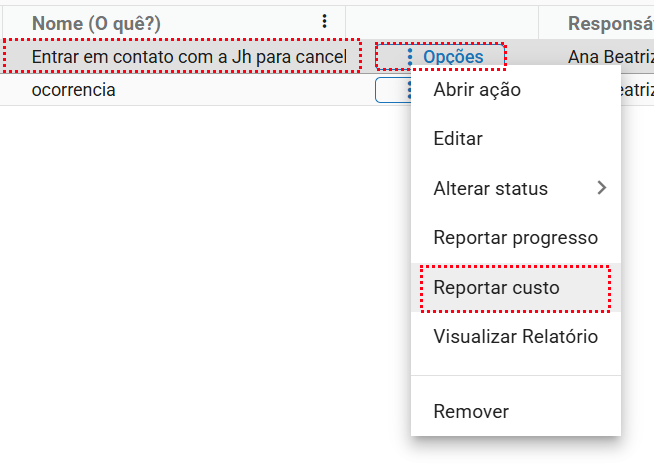Open Visualizar Relatório from the menu
Image resolution: width=654 pixels, height=476 pixels.
[515, 337]
